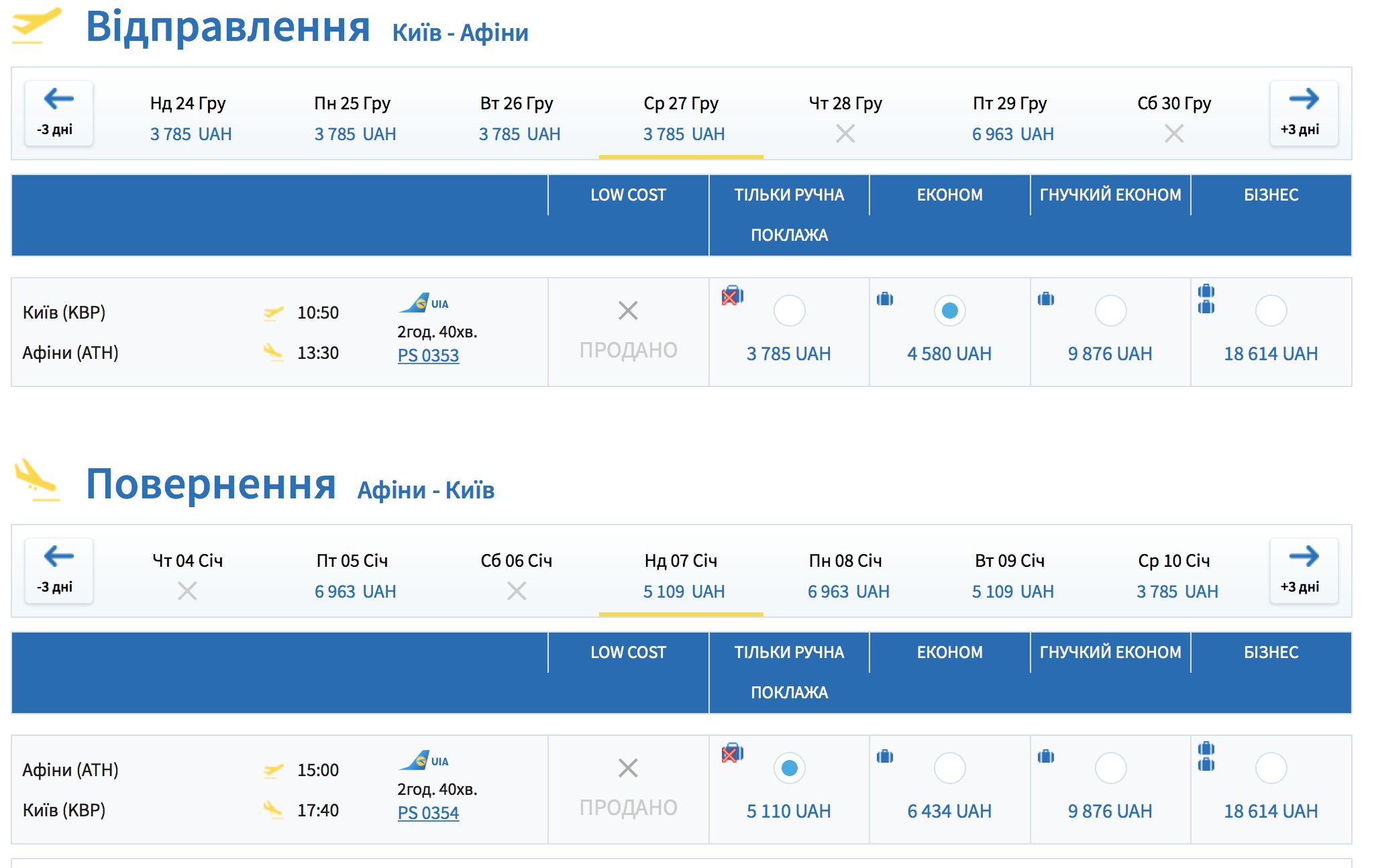The image size is (1374, 868).
Task: Select return flexible economy 9 876 UAH radio
Action: coord(1110,768)
